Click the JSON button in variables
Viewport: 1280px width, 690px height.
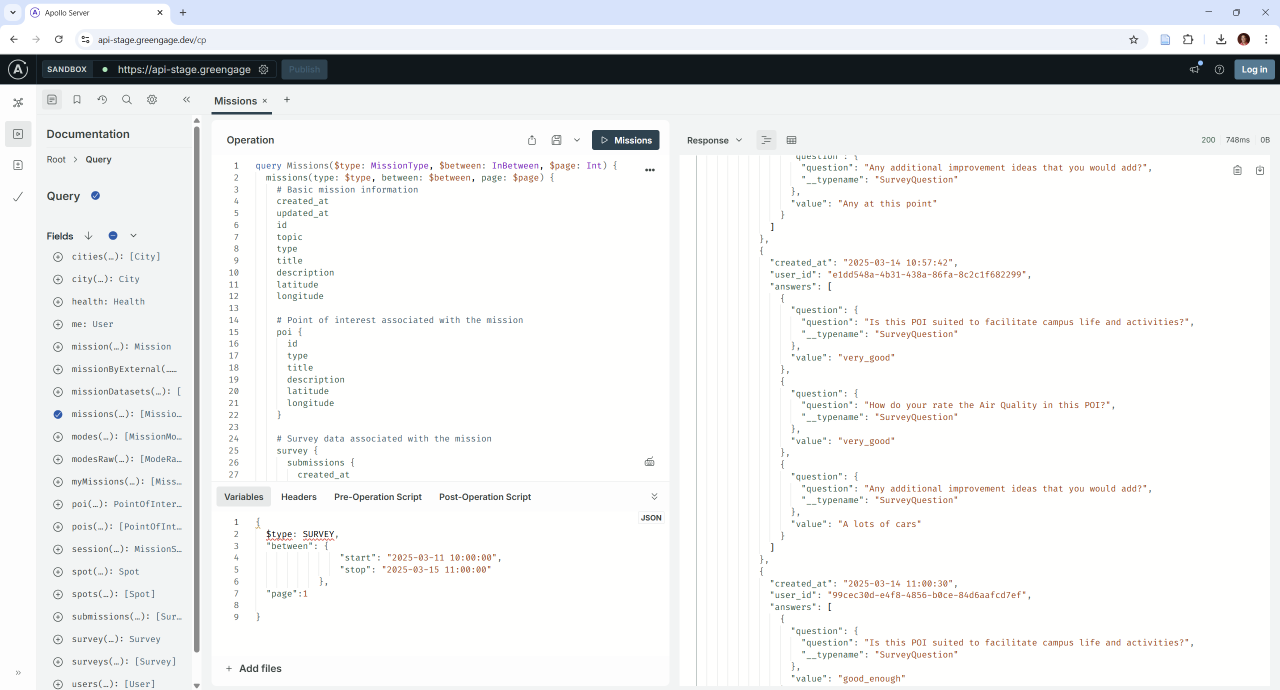(651, 518)
